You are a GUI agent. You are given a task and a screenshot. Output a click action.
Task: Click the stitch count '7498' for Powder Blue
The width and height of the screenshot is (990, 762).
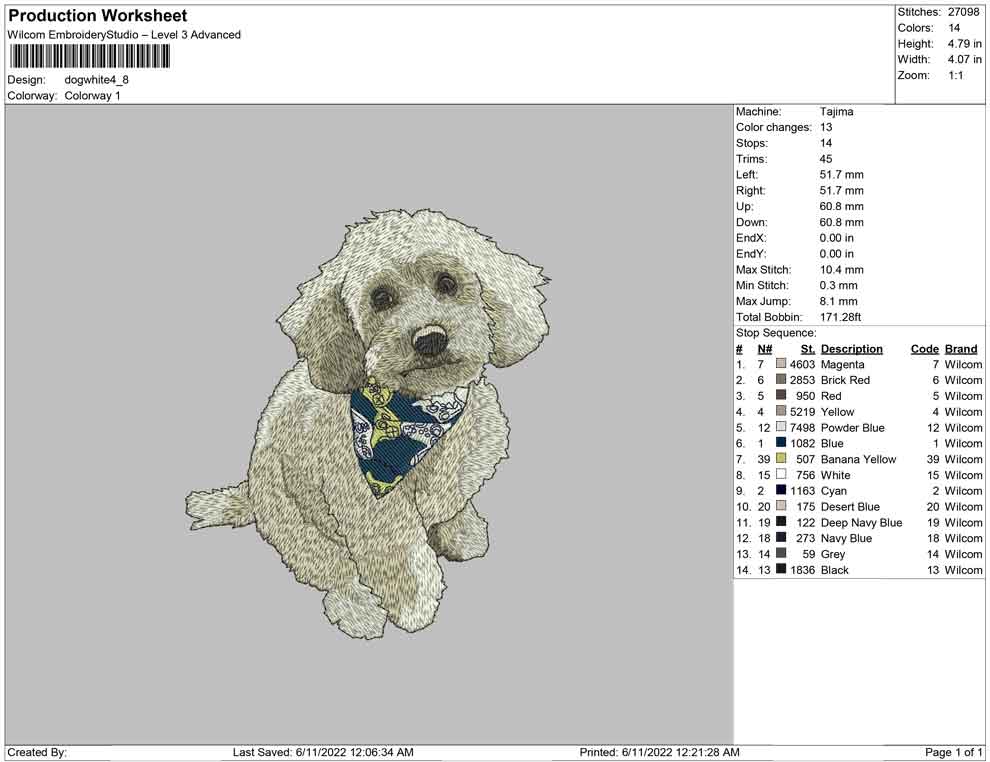click(802, 427)
